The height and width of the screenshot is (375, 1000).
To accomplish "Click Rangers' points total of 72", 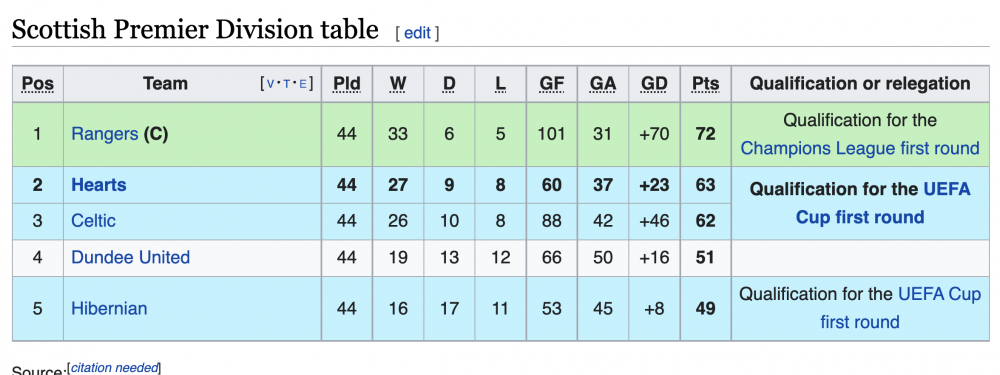I will [x=705, y=134].
